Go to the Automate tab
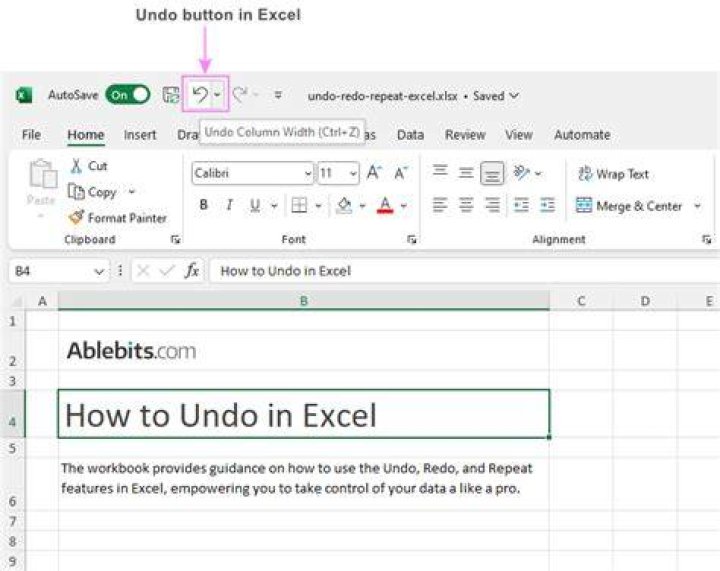The image size is (720, 571). (582, 135)
